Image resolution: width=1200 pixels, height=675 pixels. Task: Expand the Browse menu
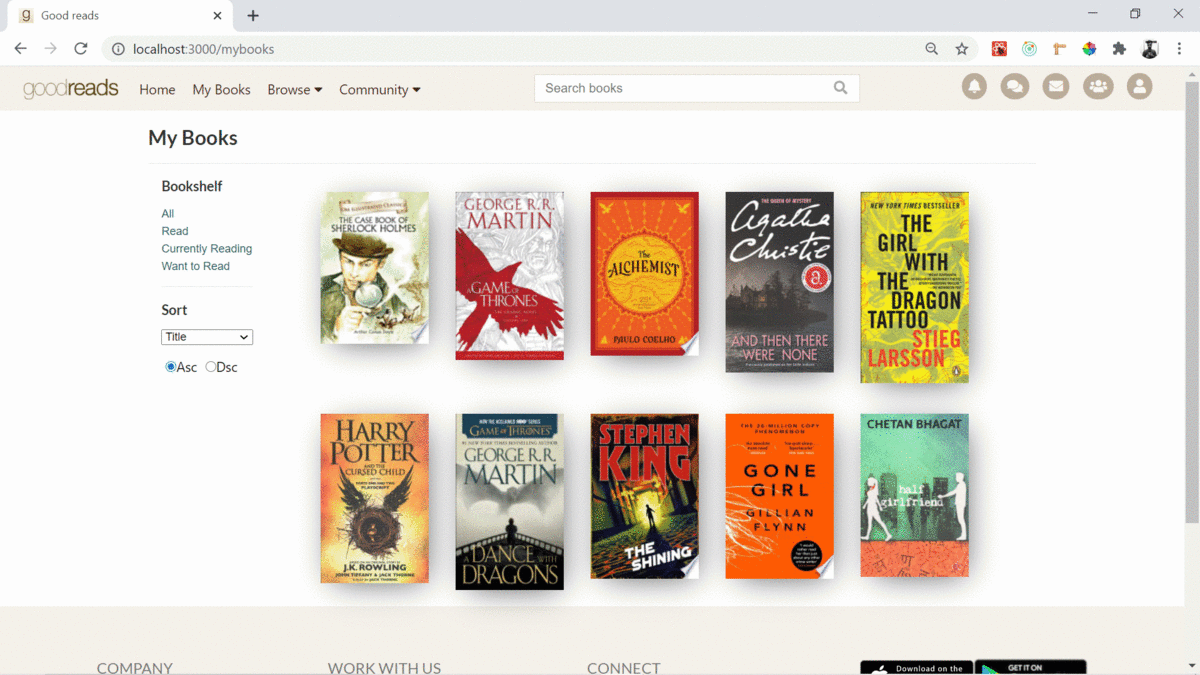[295, 89]
